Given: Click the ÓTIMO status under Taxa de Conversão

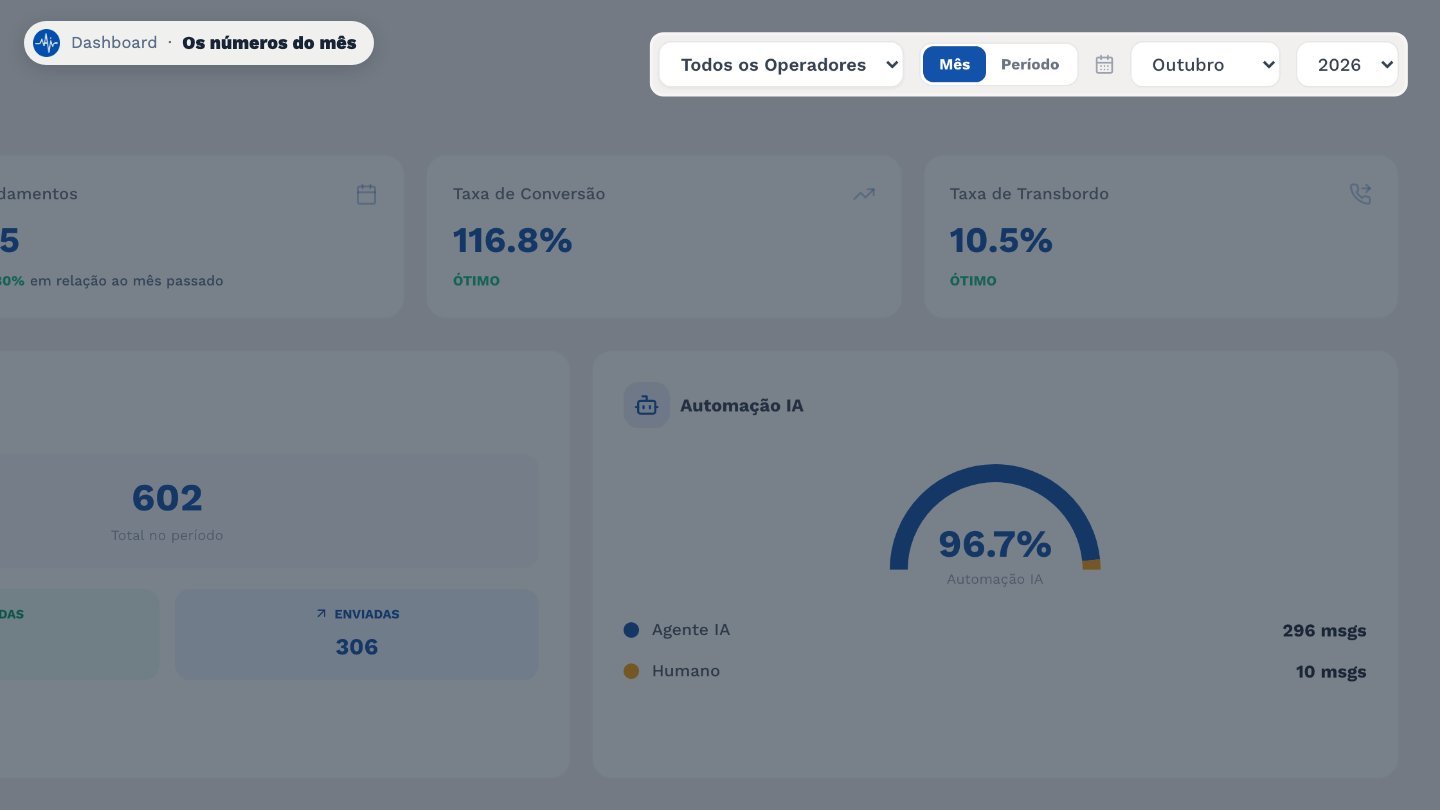Looking at the screenshot, I should (x=476, y=281).
